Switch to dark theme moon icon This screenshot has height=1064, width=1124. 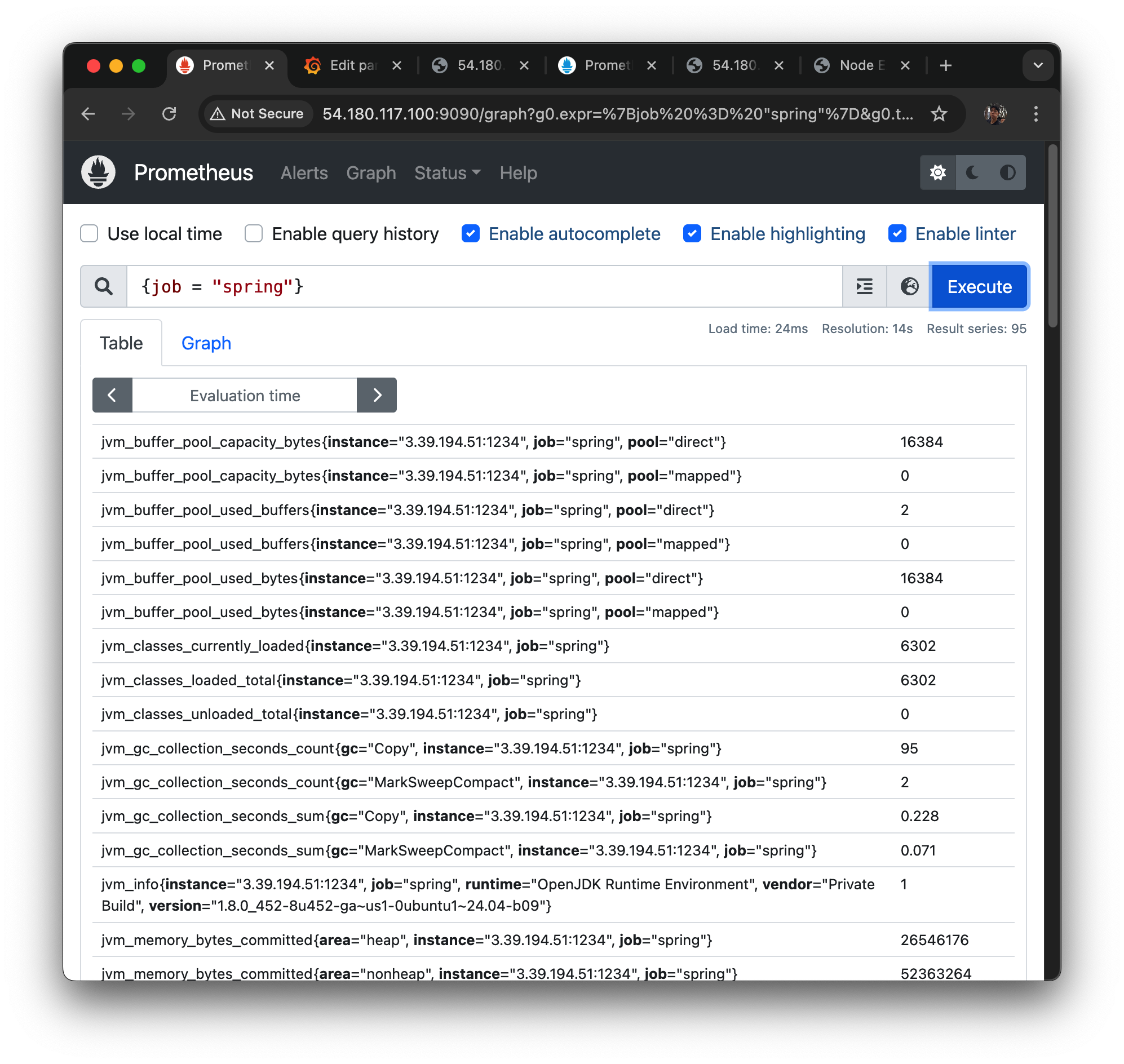pyautogui.click(x=972, y=172)
